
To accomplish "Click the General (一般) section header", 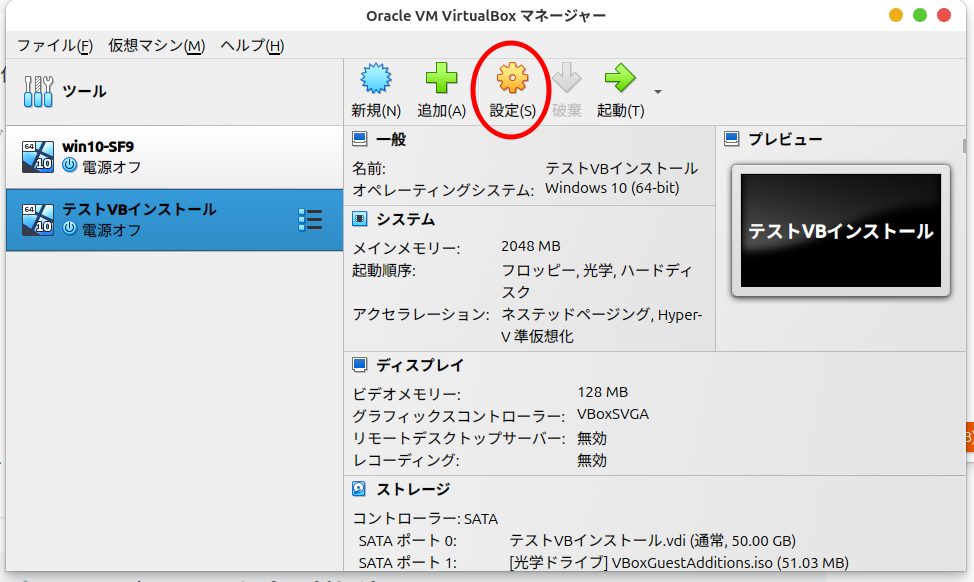I will (391, 139).
